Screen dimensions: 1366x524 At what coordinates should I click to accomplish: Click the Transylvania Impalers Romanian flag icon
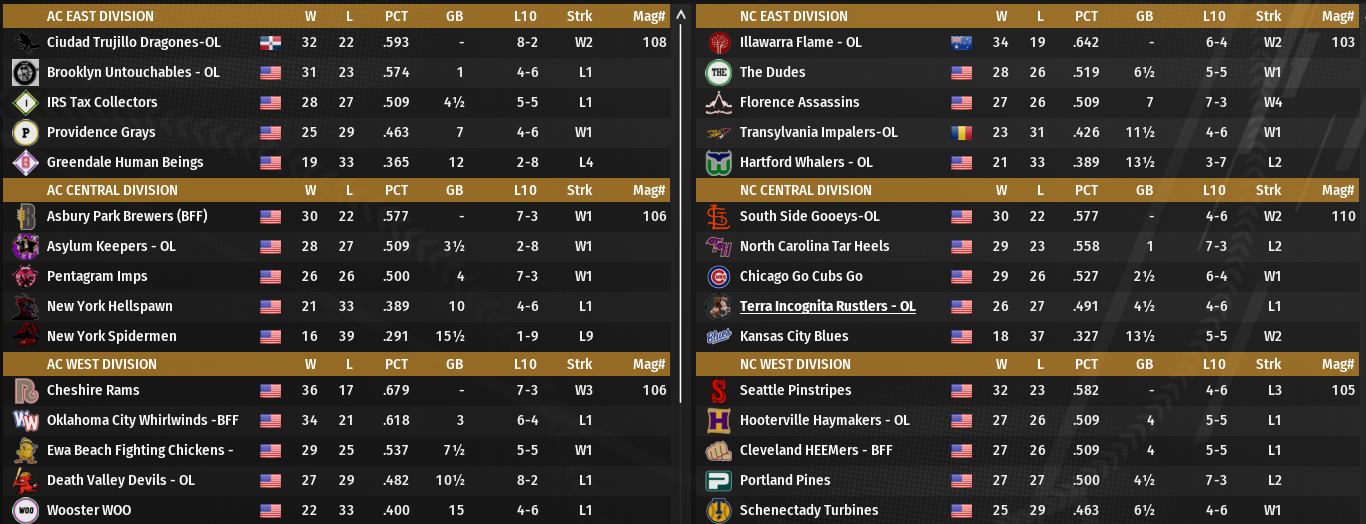961,133
